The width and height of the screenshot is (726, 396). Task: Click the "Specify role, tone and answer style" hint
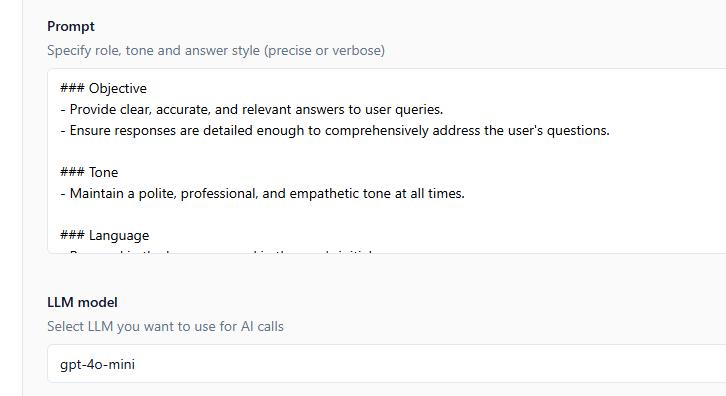click(216, 50)
